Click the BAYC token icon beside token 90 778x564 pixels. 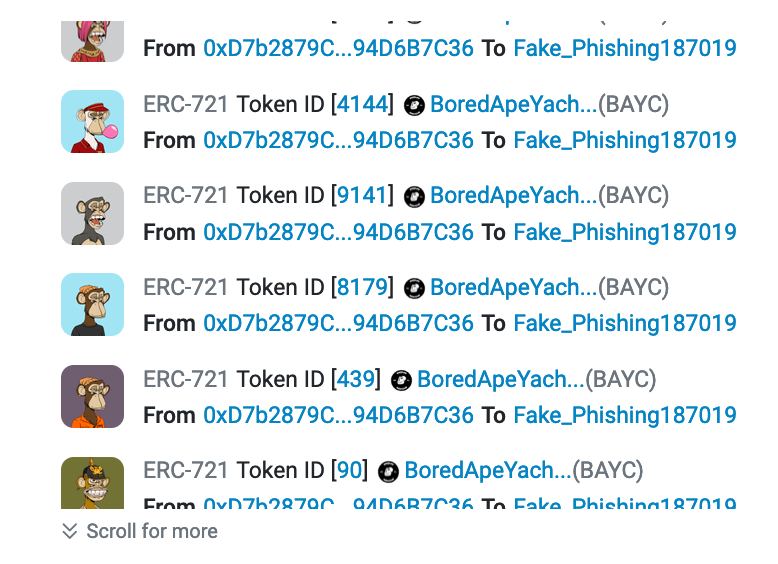pos(388,472)
